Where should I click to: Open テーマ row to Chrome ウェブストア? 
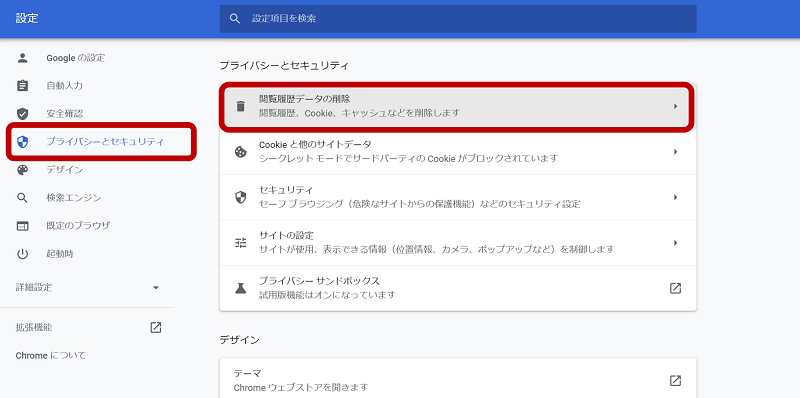point(458,380)
